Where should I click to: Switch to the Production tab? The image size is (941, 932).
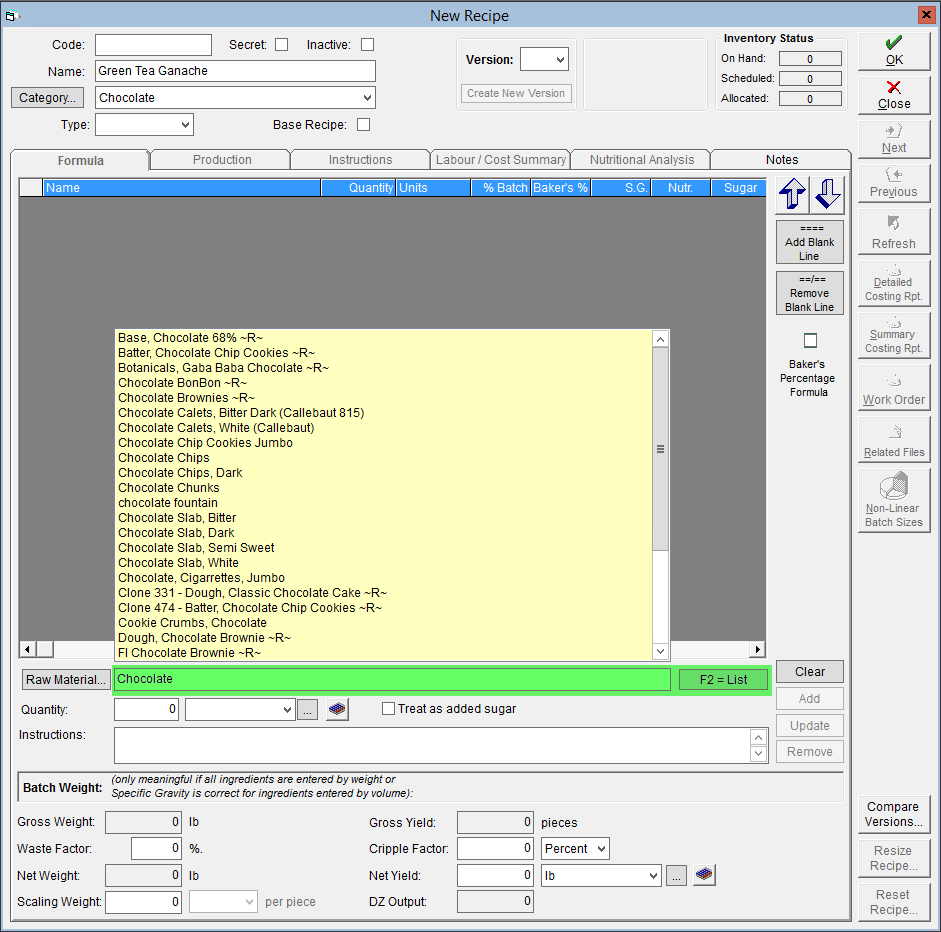pos(222,160)
